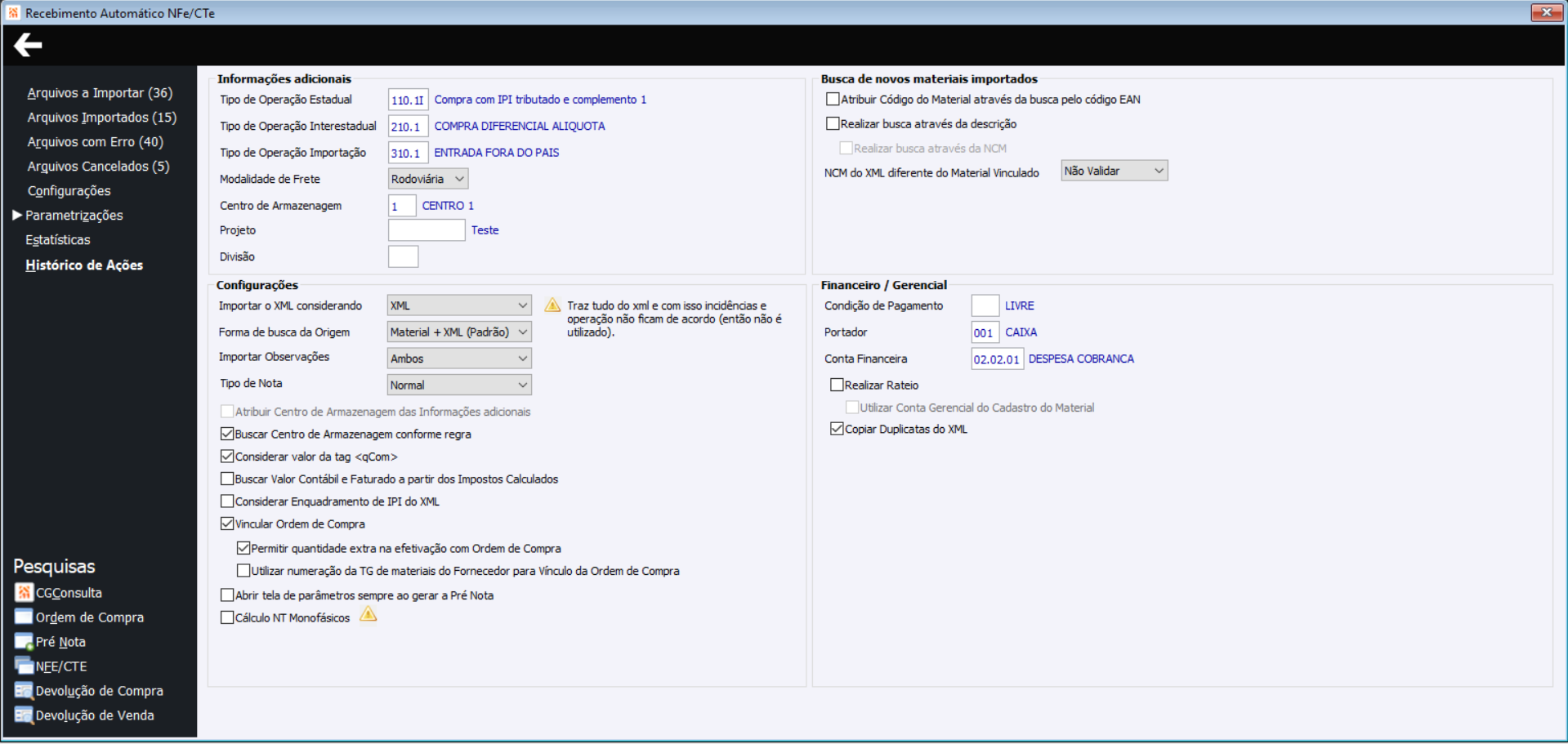Expand the Parametrizações menu arrow

(17, 215)
